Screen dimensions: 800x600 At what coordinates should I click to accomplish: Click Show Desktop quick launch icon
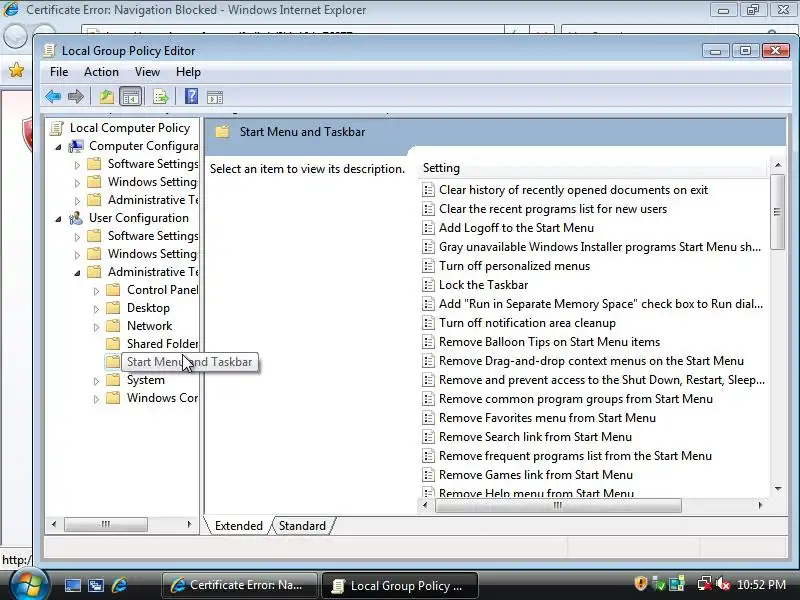click(x=72, y=585)
